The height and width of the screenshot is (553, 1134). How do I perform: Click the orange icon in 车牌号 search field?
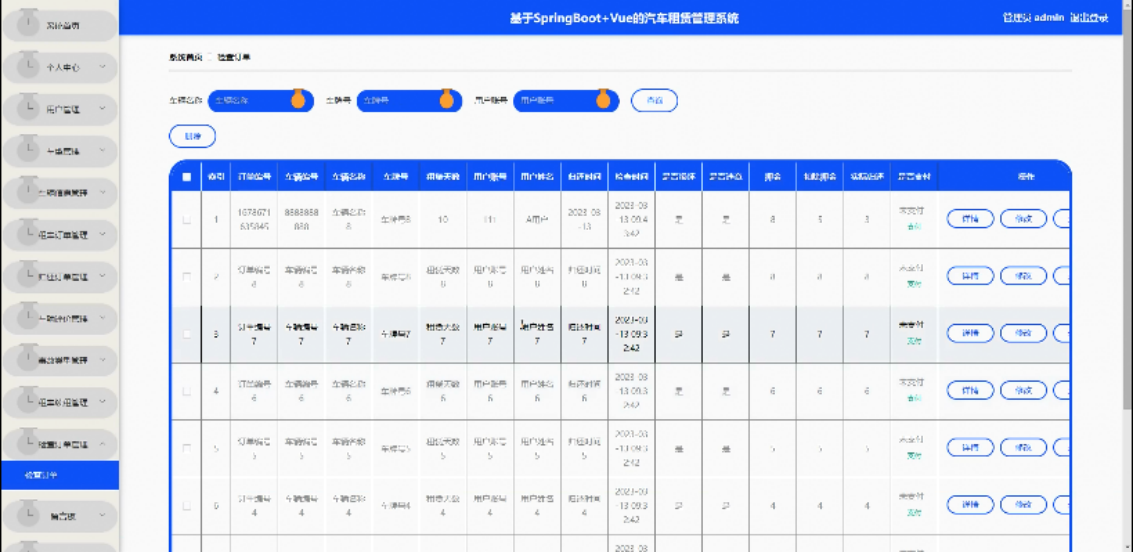[x=446, y=100]
